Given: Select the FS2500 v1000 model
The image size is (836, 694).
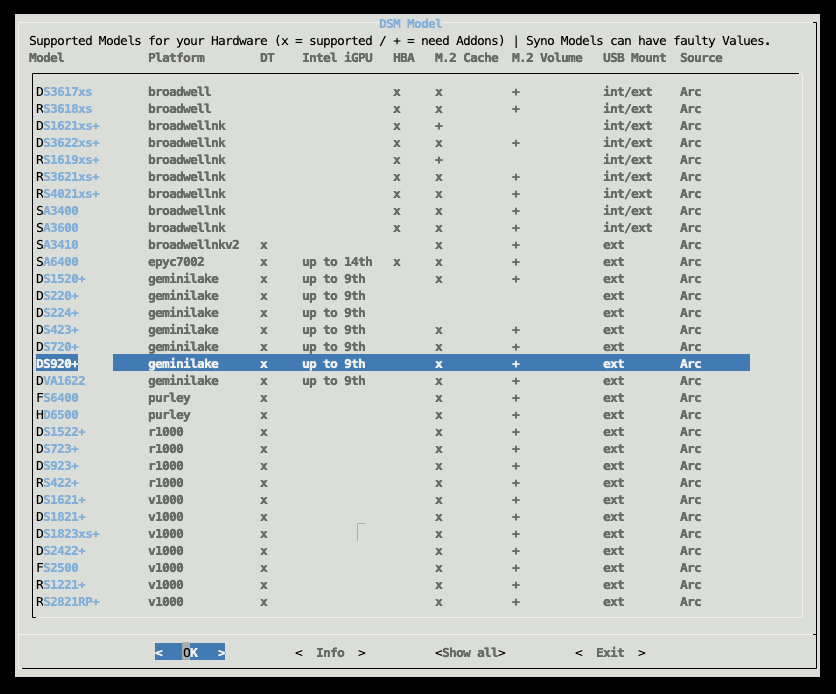Looking at the screenshot, I should click(x=57, y=568).
